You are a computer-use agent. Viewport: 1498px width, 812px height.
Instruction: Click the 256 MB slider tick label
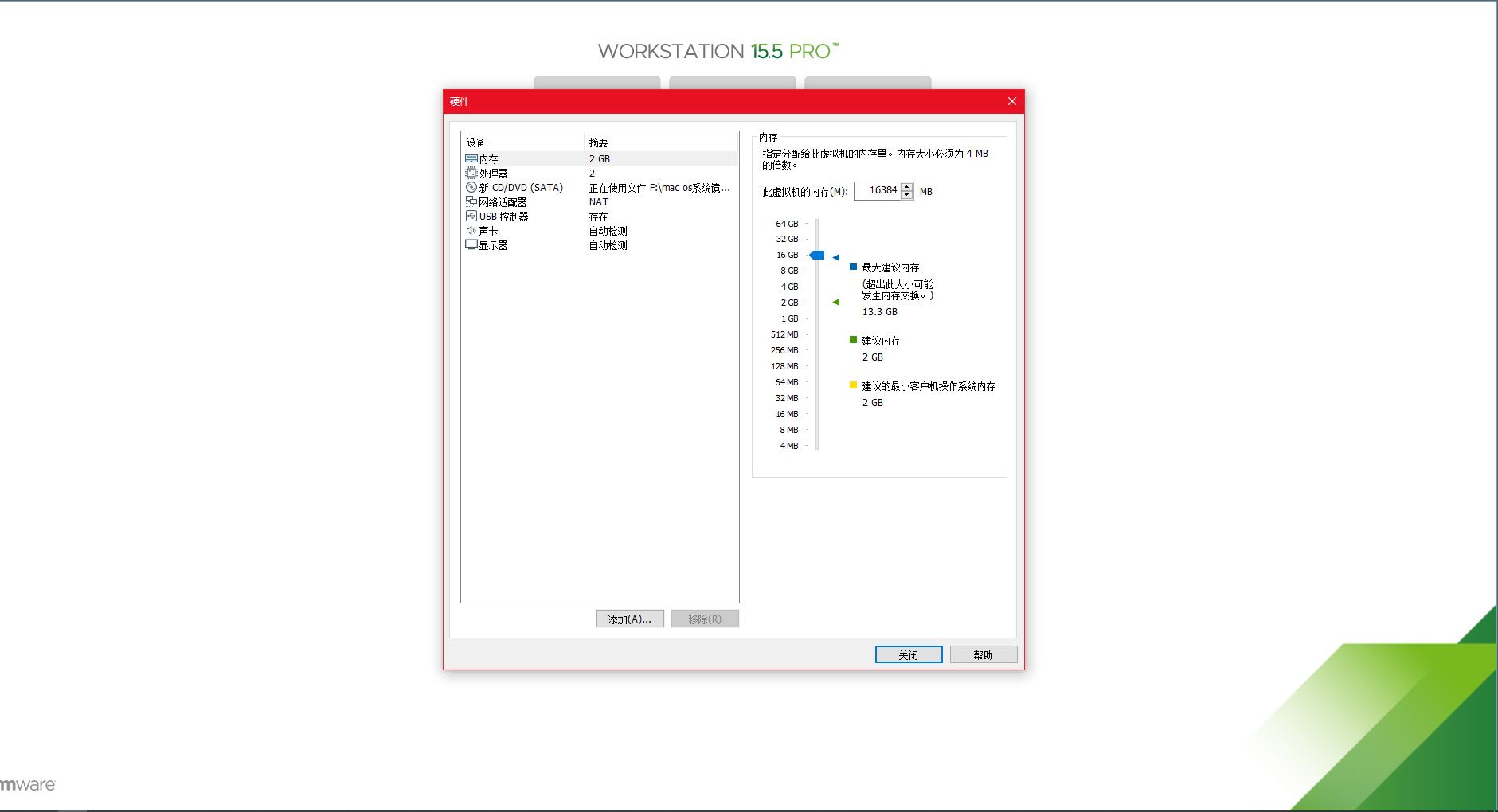784,350
